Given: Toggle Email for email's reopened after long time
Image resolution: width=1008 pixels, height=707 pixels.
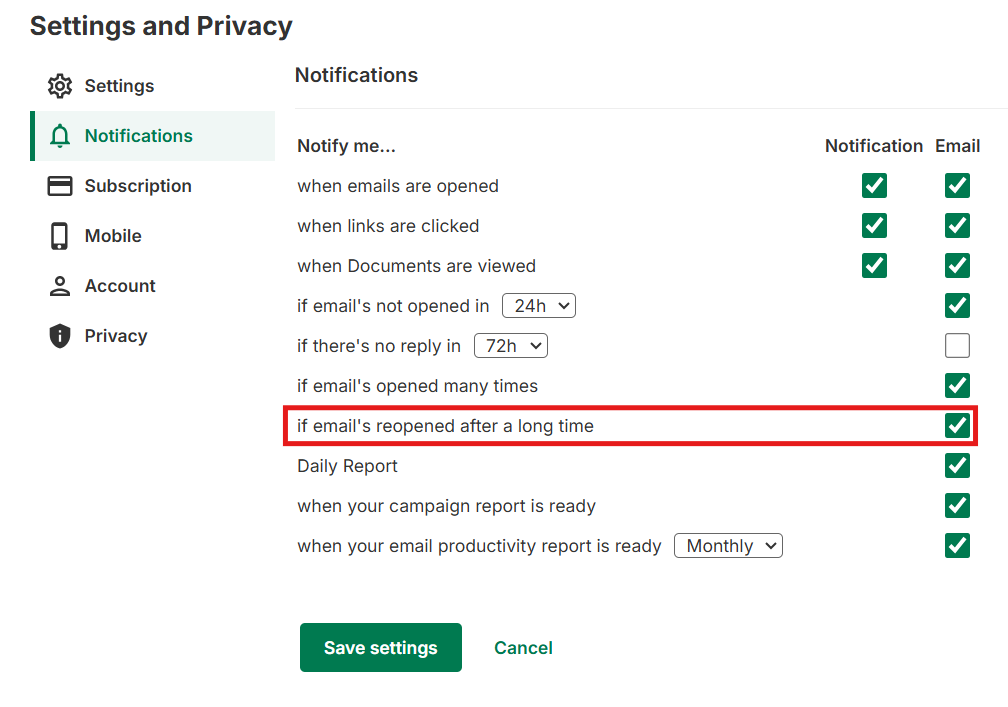Looking at the screenshot, I should (x=957, y=426).
